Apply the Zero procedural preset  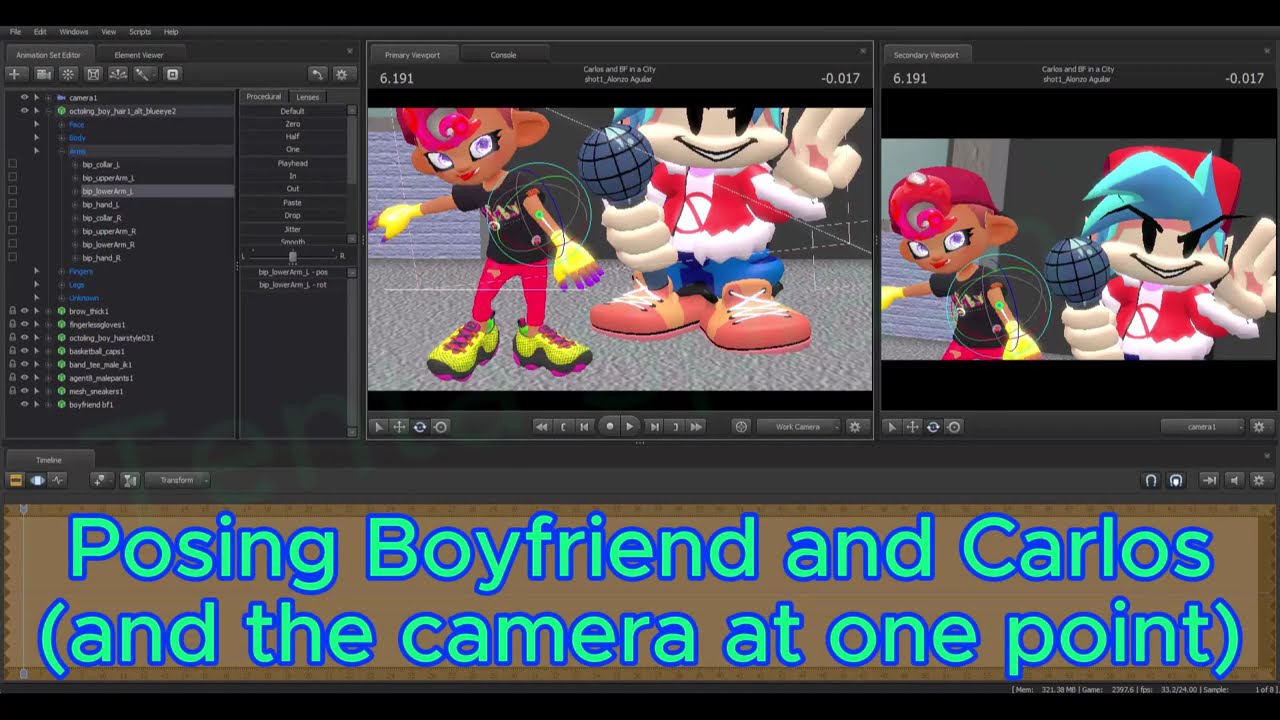(293, 124)
